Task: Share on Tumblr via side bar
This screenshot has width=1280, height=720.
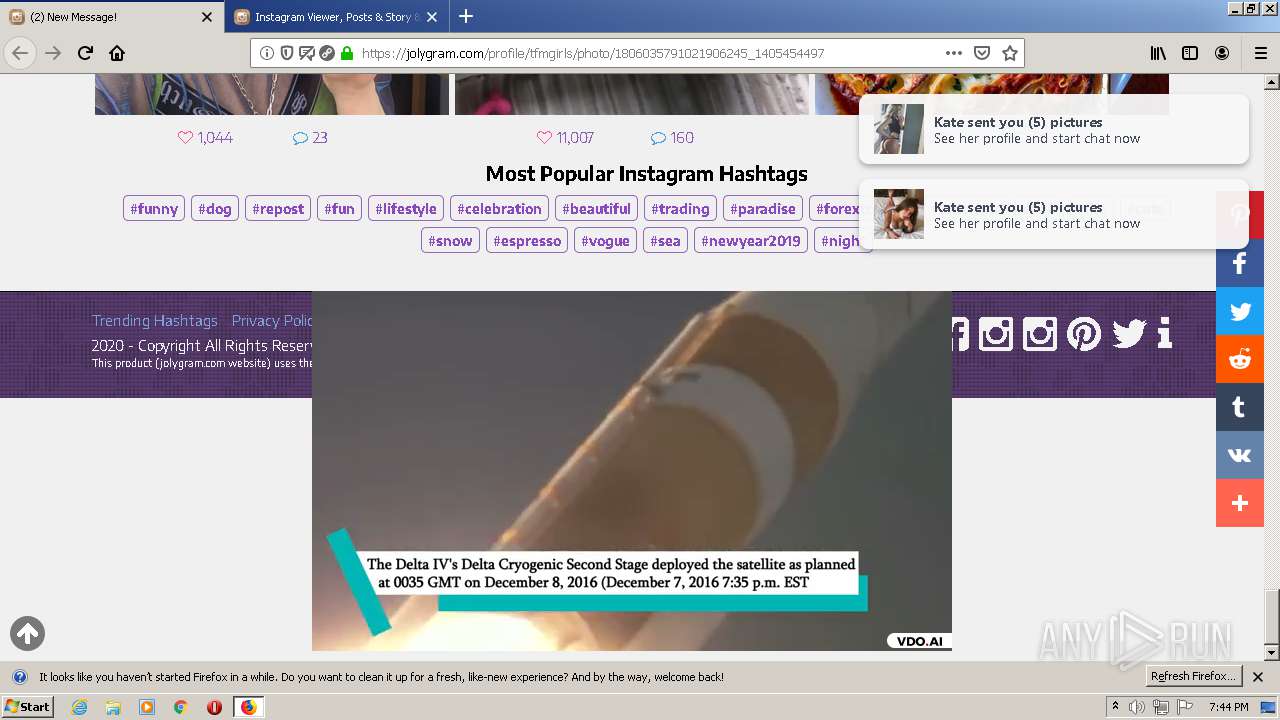Action: click(1240, 407)
